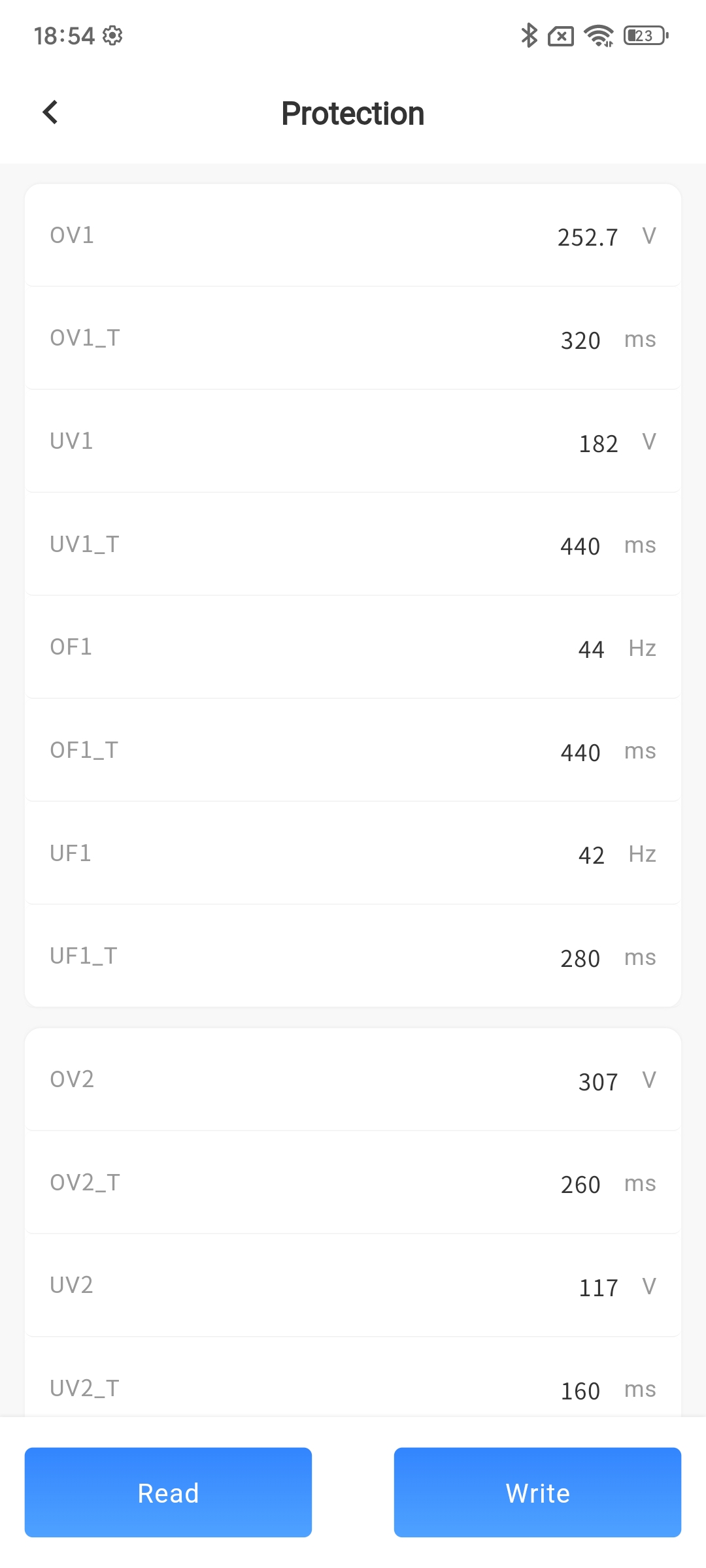Tap the battery indicator icon
Viewport: 706px width, 1568px height.
click(646, 35)
